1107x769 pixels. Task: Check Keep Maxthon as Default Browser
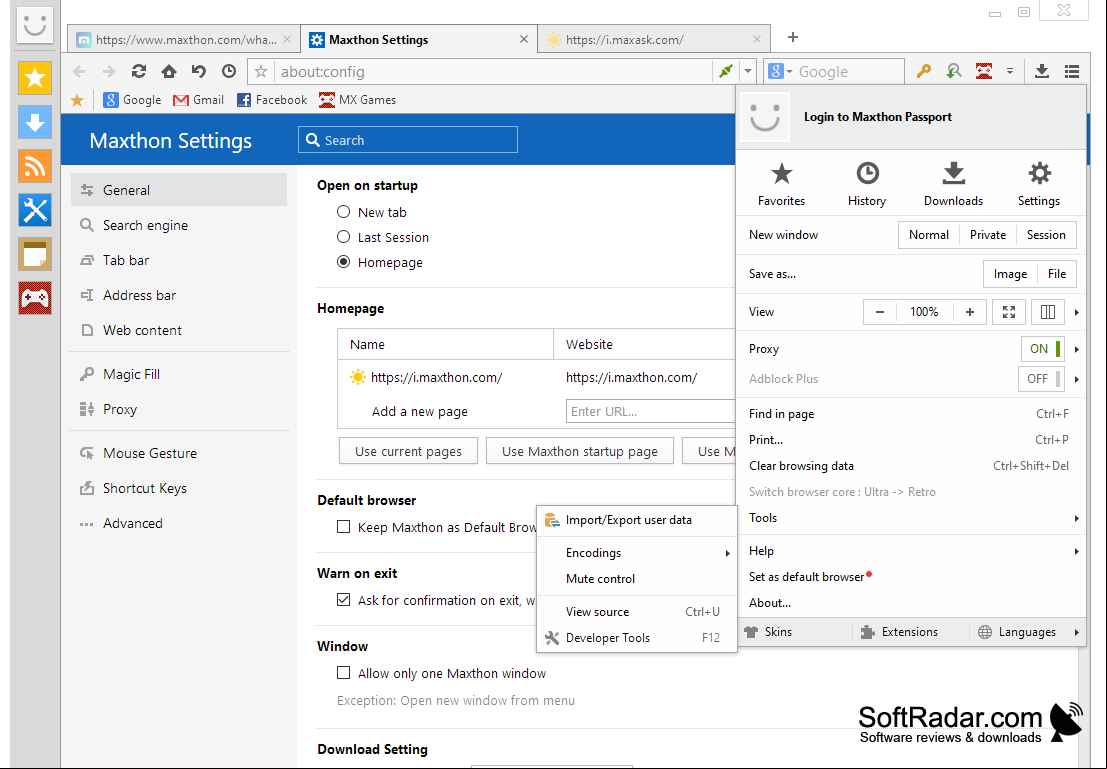[x=343, y=527]
